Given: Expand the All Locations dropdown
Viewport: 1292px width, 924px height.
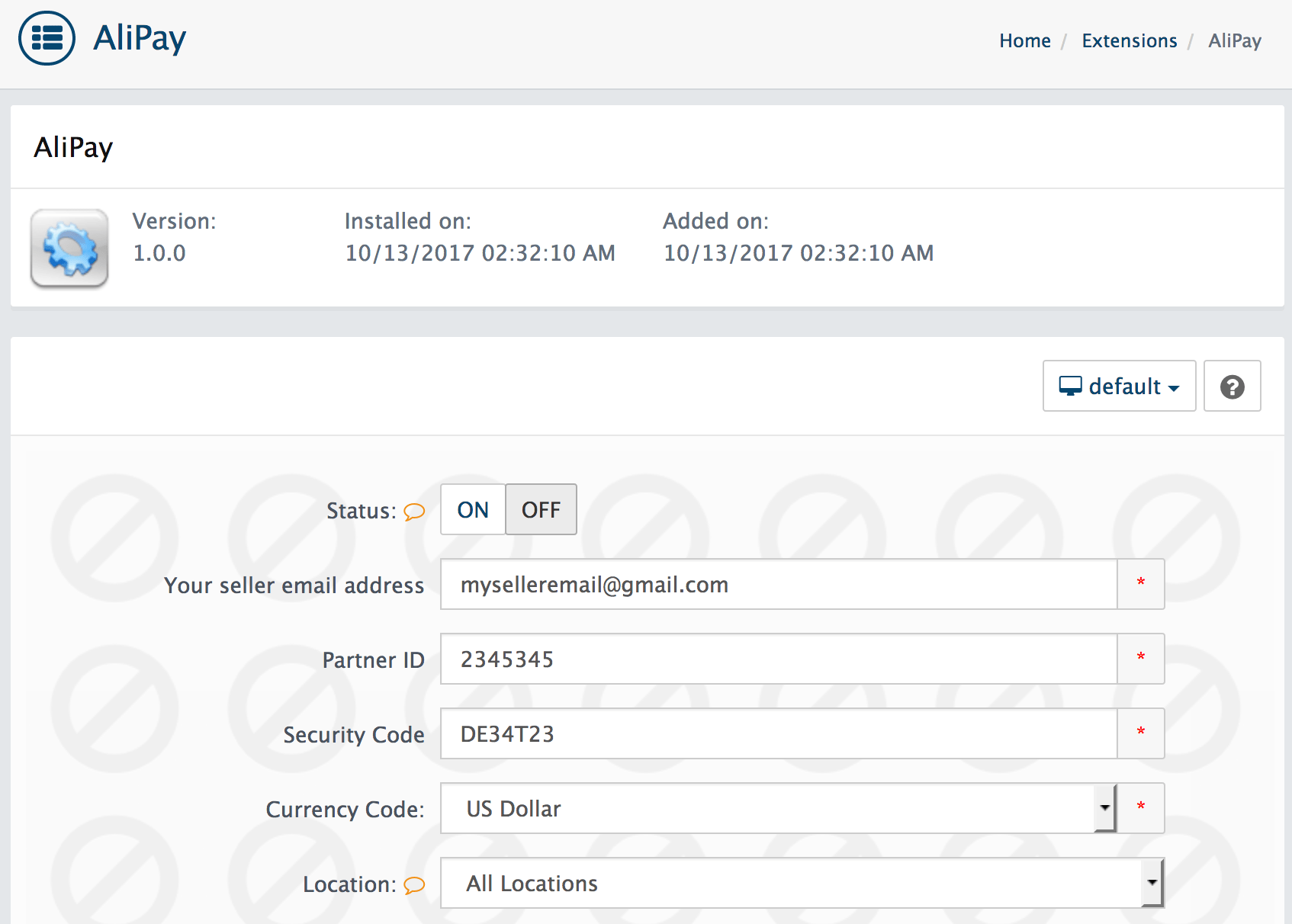Looking at the screenshot, I should (802, 883).
